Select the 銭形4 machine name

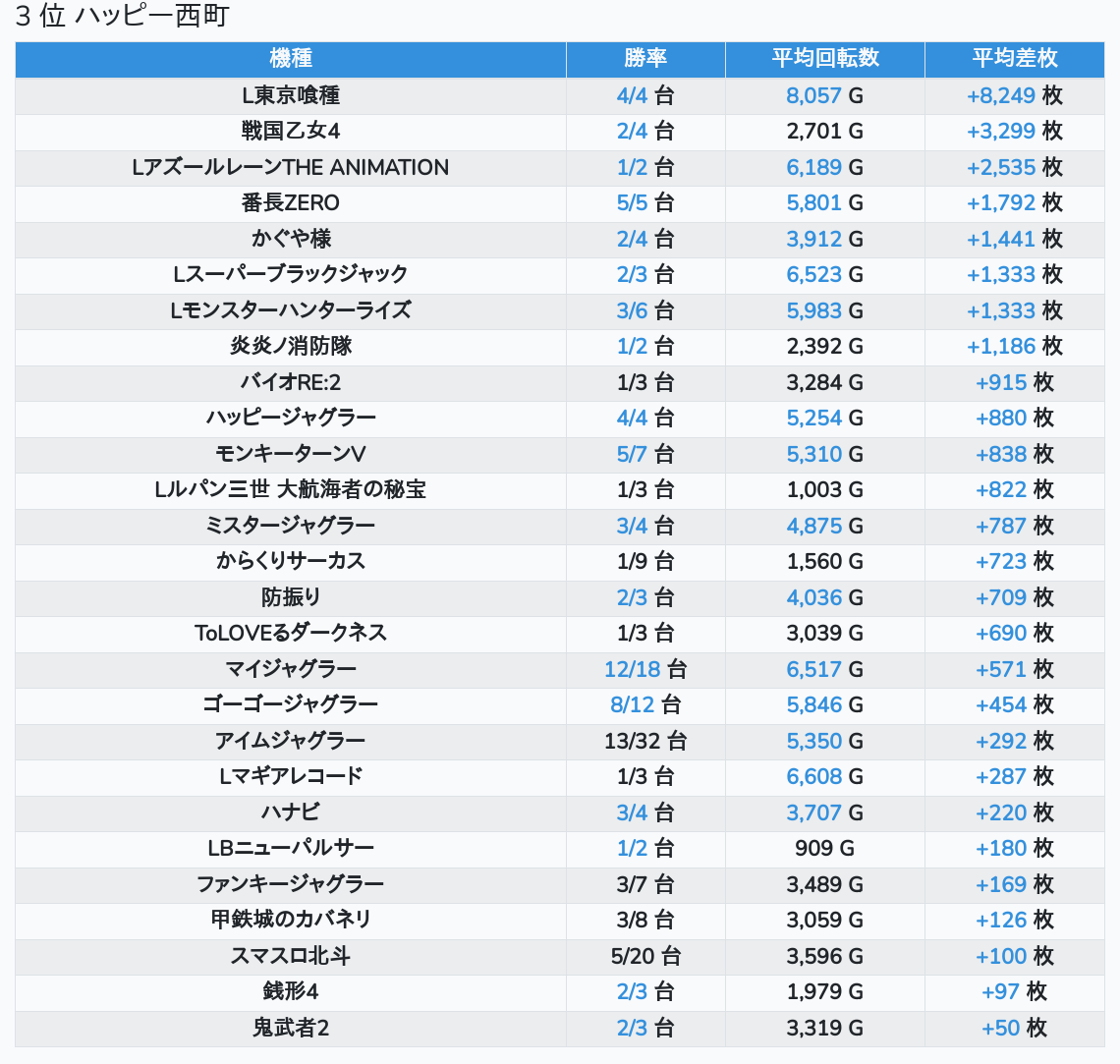coord(291,992)
